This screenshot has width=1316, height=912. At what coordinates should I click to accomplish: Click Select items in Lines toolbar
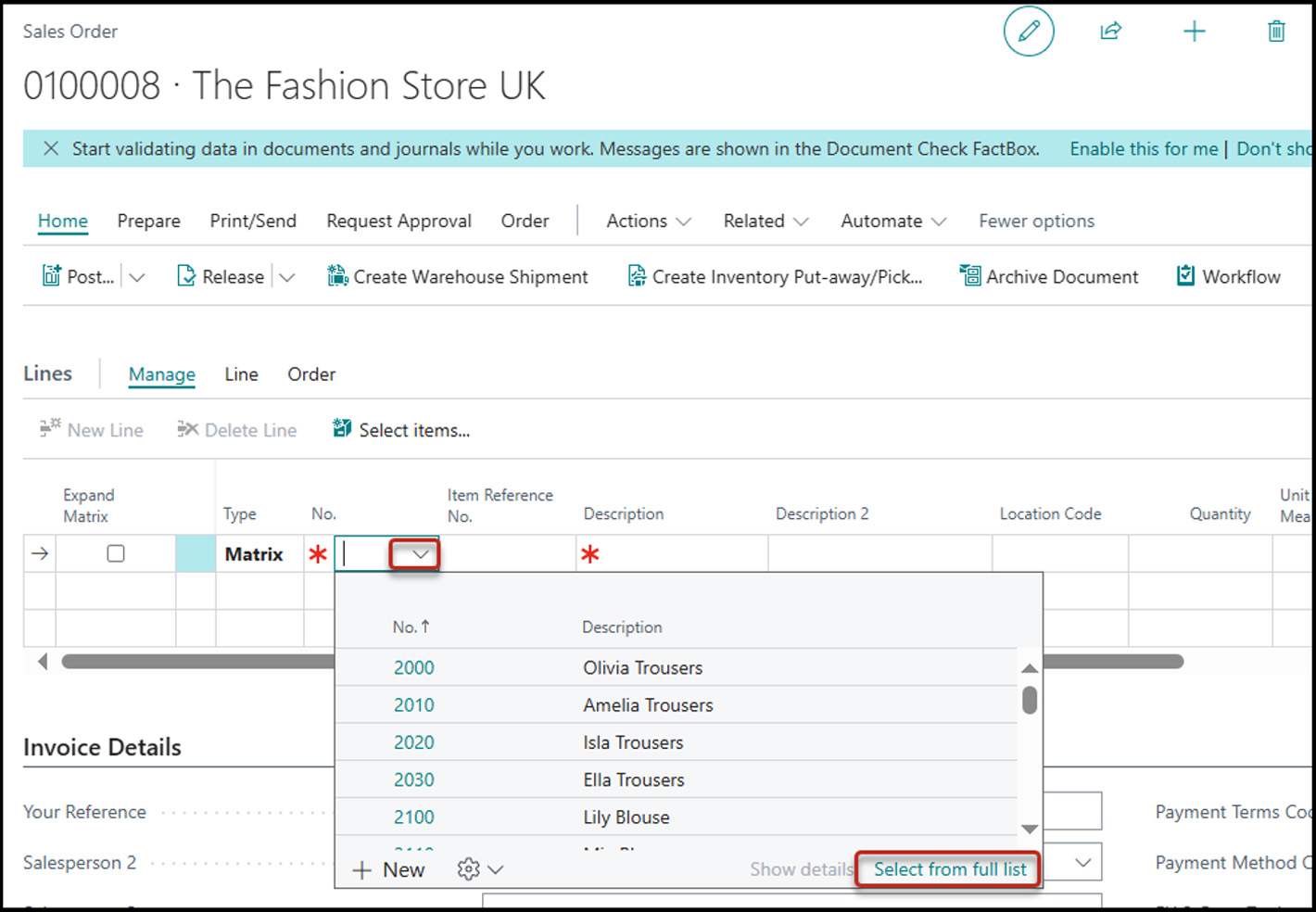click(401, 430)
